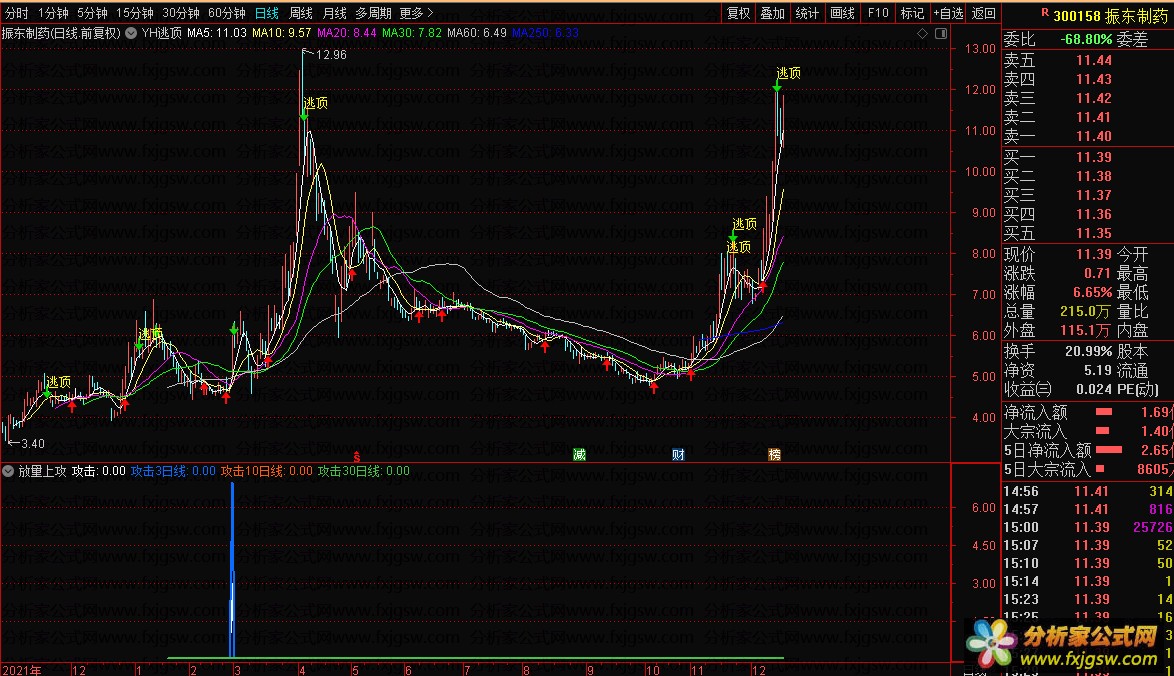Select the 5分钟 period tab
The width and height of the screenshot is (1174, 676).
pos(92,13)
